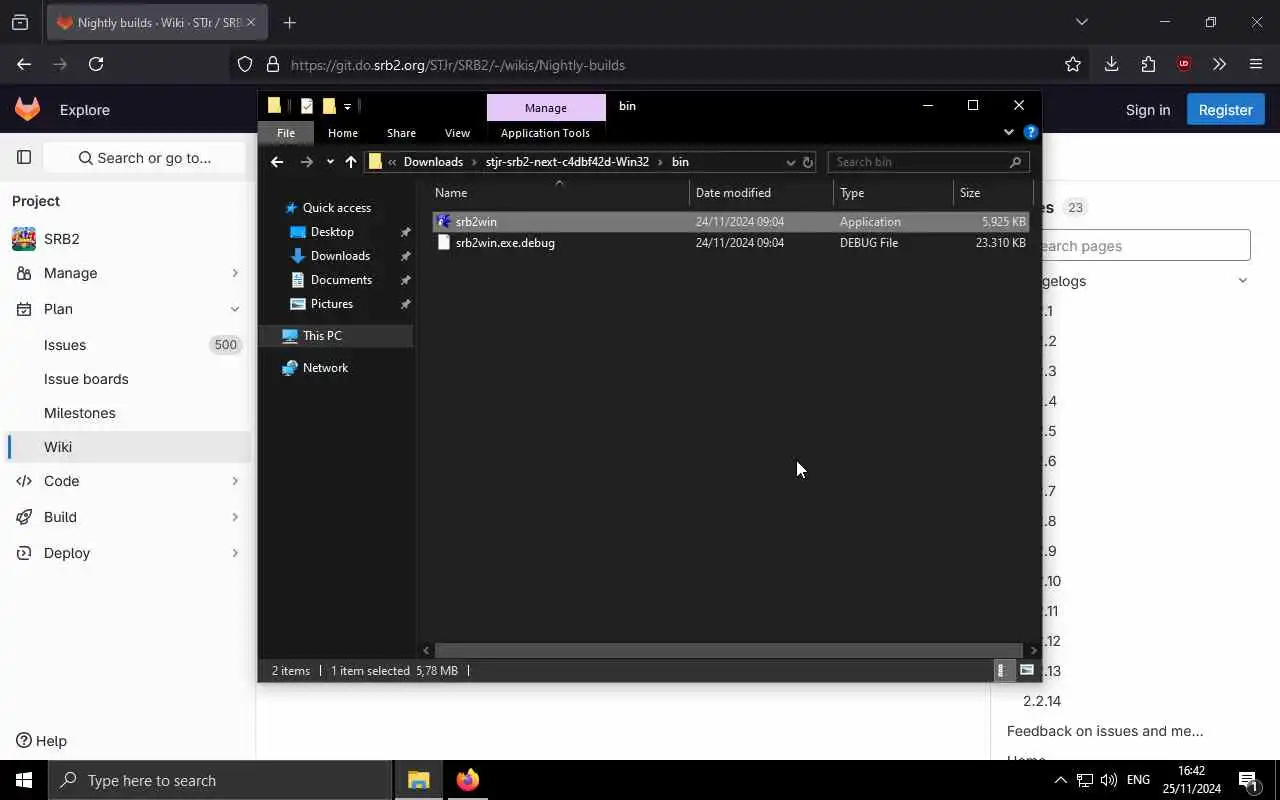Open the View ribbon tab
This screenshot has height=800, width=1280.
click(x=457, y=133)
